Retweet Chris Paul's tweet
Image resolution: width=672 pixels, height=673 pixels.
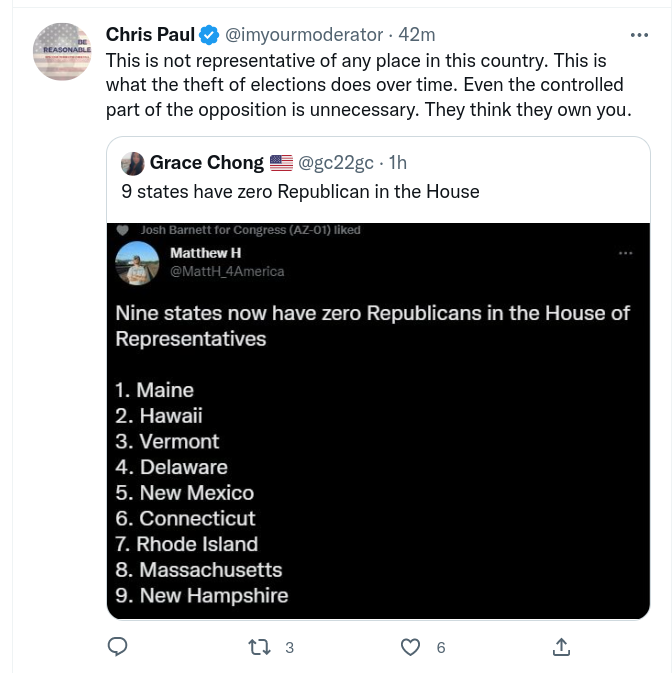click(259, 647)
